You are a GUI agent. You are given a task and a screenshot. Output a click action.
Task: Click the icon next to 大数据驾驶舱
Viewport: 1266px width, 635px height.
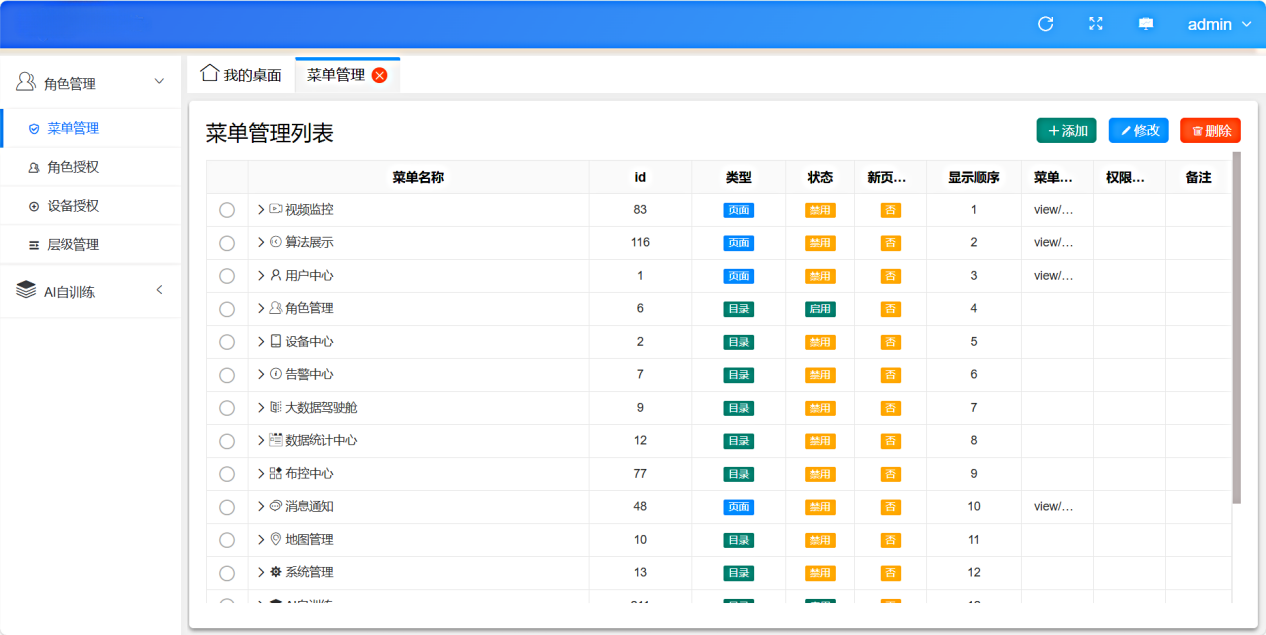pos(276,407)
